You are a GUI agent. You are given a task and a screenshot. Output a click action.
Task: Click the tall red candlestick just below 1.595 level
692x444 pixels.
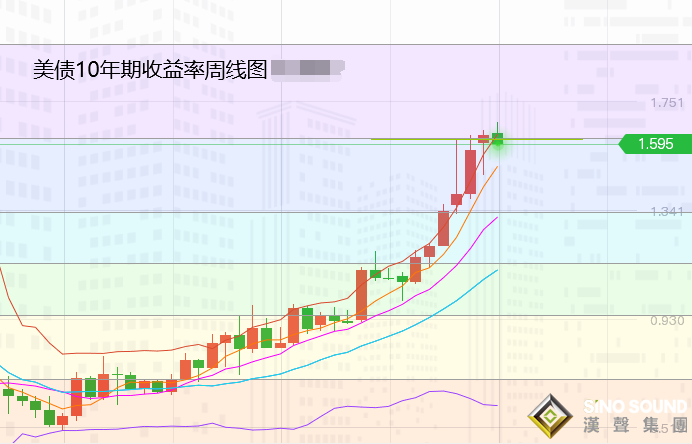[x=470, y=171]
